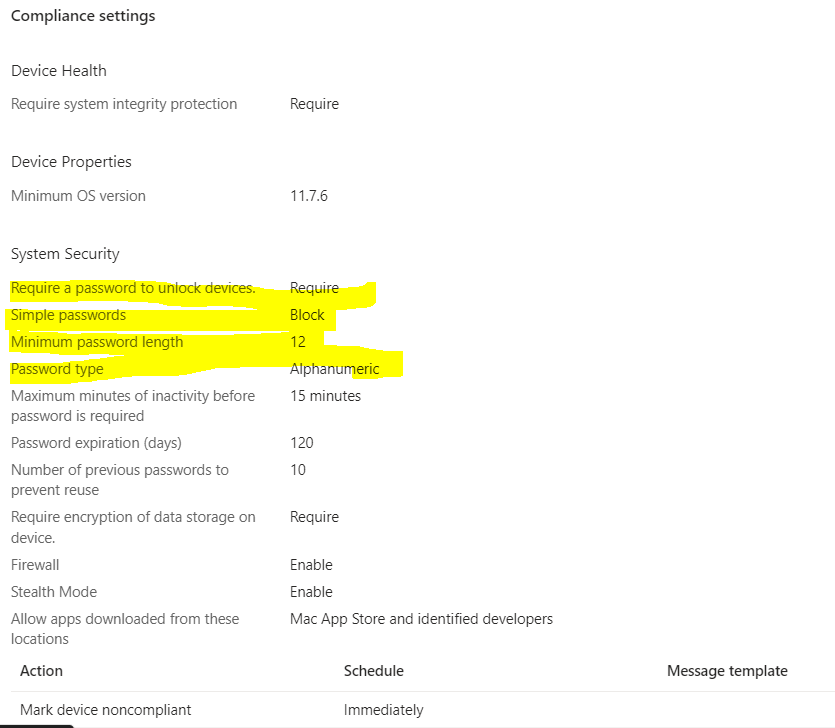Open the Require system integrity protection dropdown

pos(314,103)
